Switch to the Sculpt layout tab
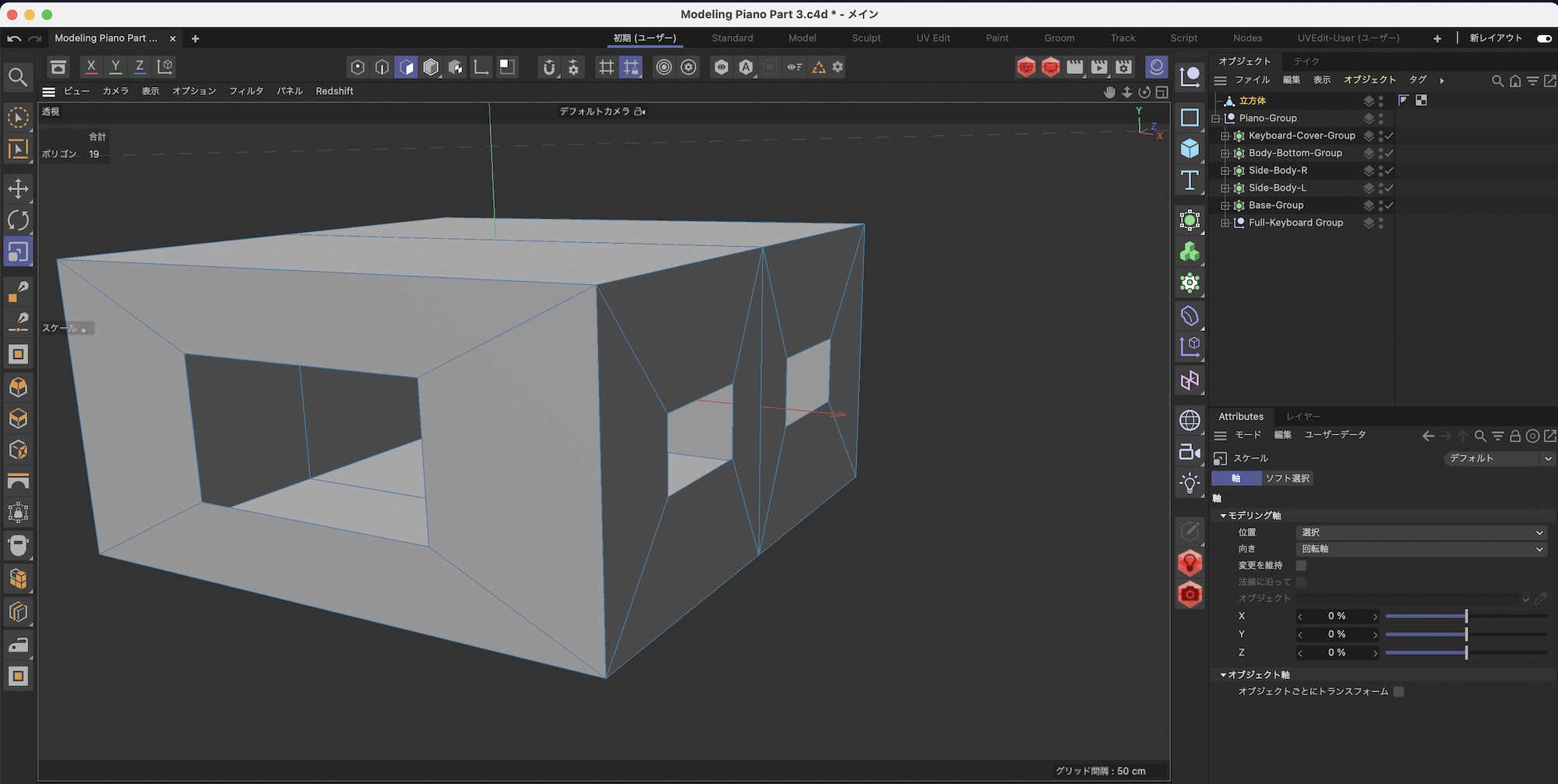 (x=865, y=38)
